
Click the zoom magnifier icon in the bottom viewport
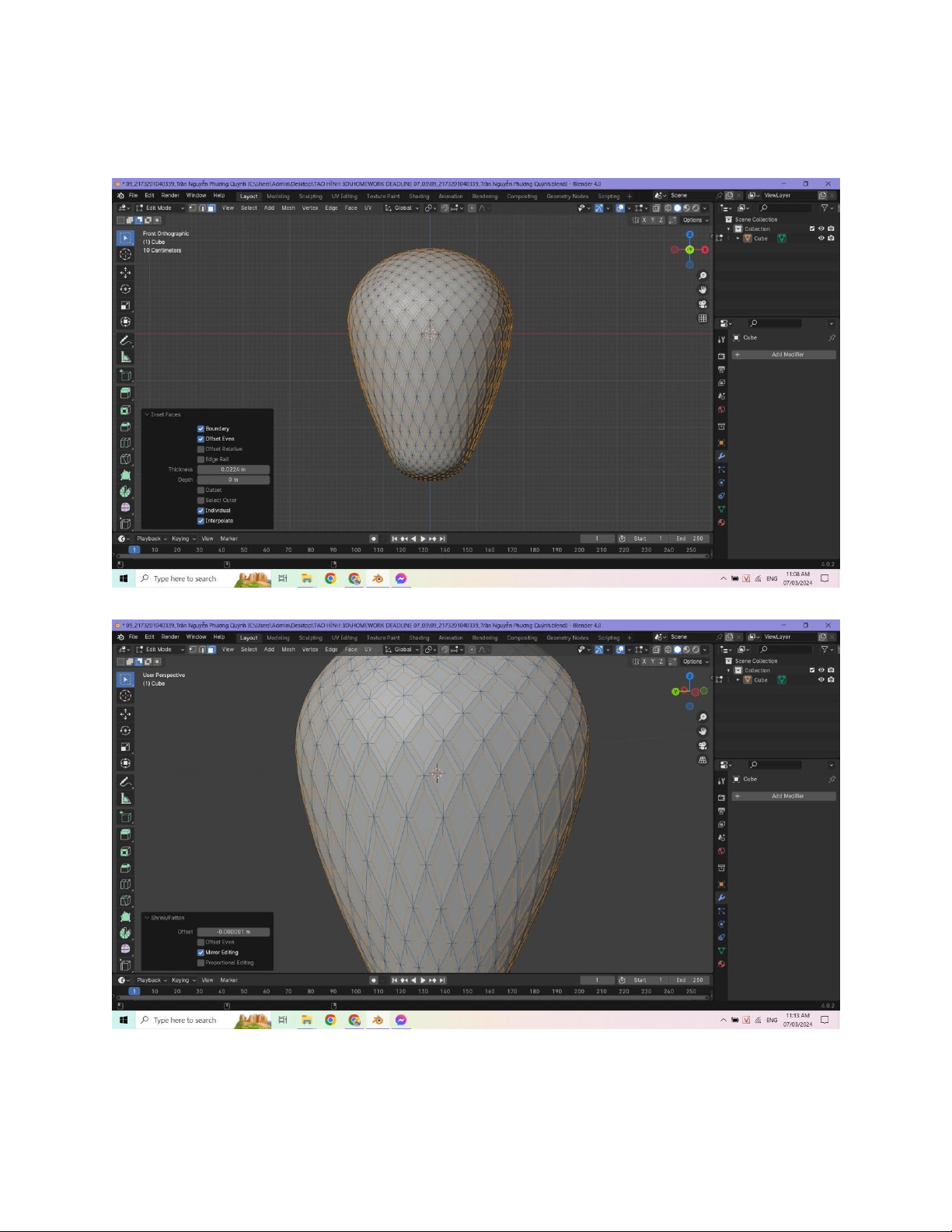click(703, 717)
